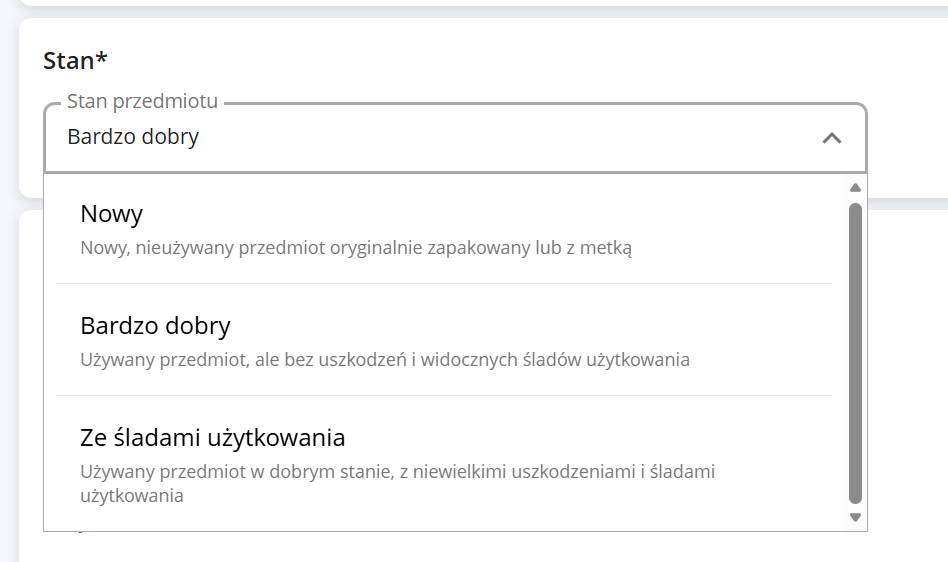Pick the "Ze śladami użytkowania" option
The image size is (948, 562).
[x=212, y=438]
